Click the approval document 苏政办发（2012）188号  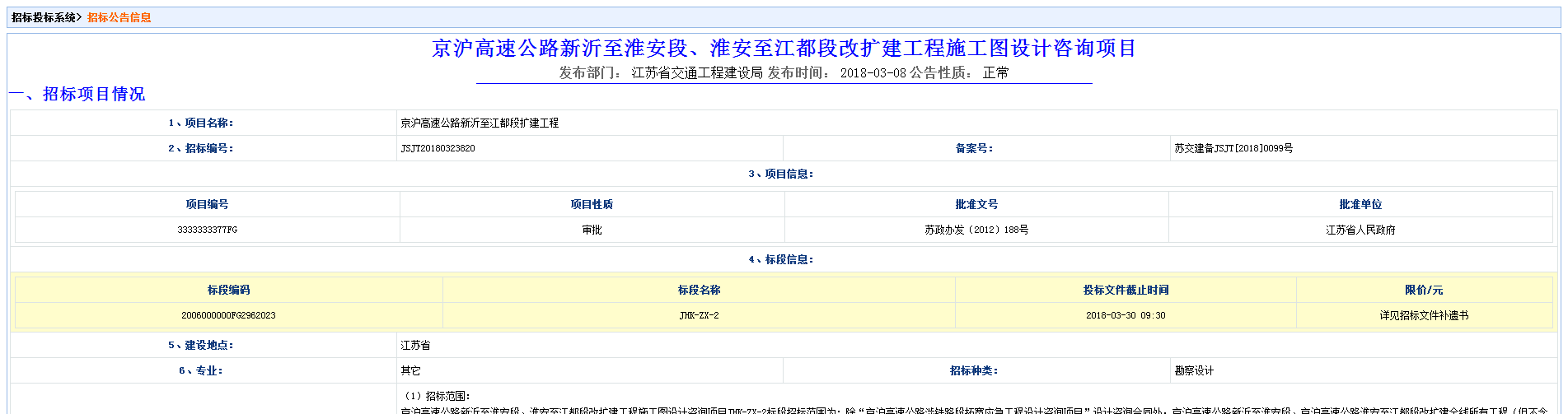(976, 230)
